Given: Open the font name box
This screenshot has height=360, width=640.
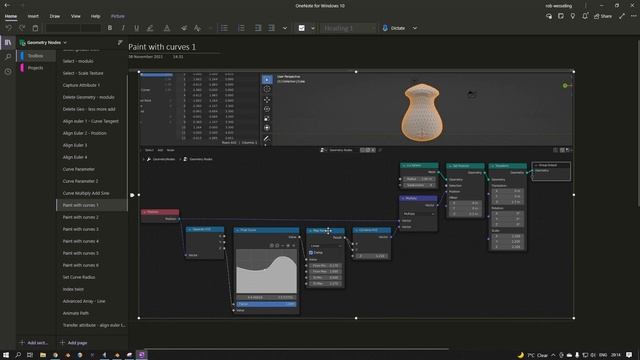Looking at the screenshot, I should 62,28.
